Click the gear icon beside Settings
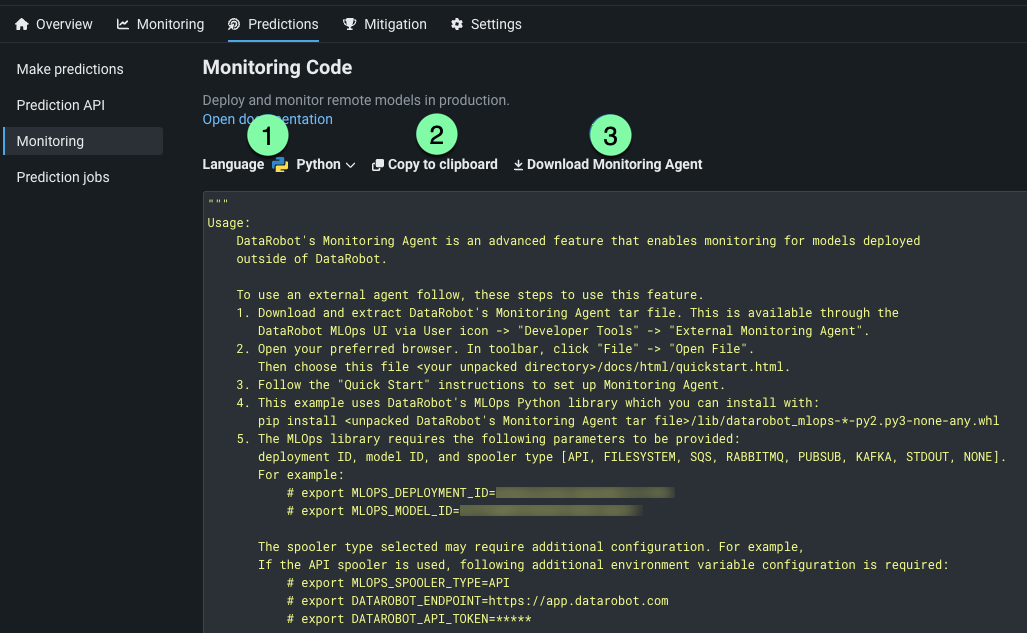1027x633 pixels. point(457,24)
